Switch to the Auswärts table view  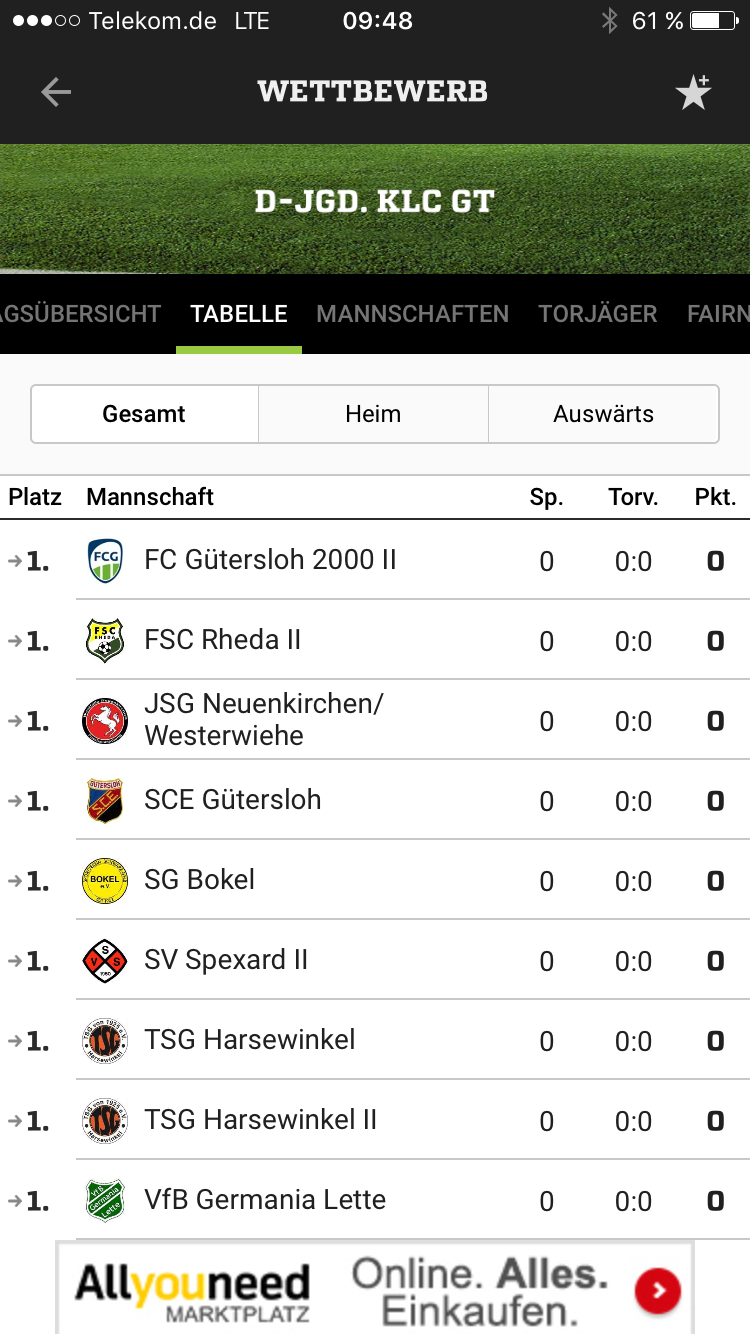tap(603, 414)
